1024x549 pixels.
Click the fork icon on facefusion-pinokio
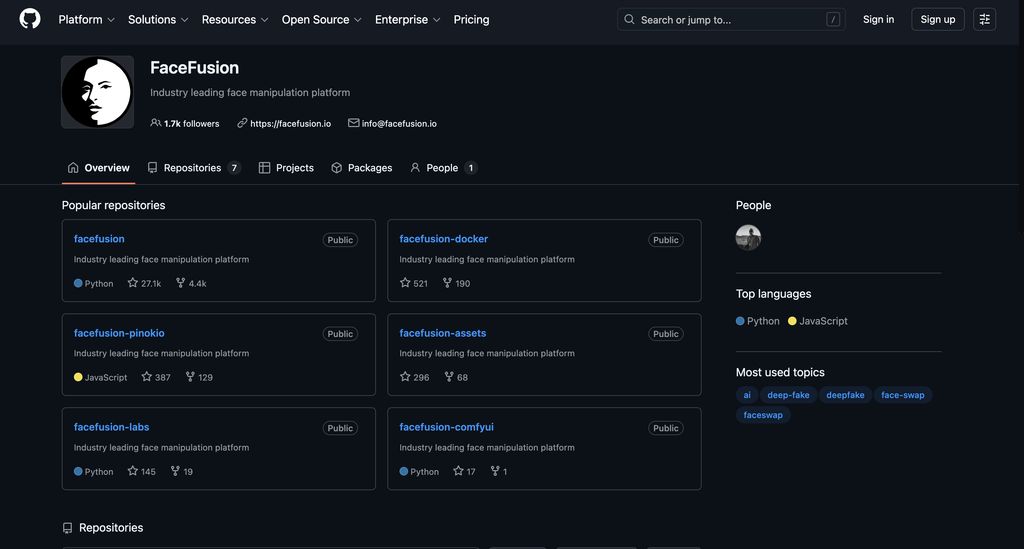pos(190,377)
